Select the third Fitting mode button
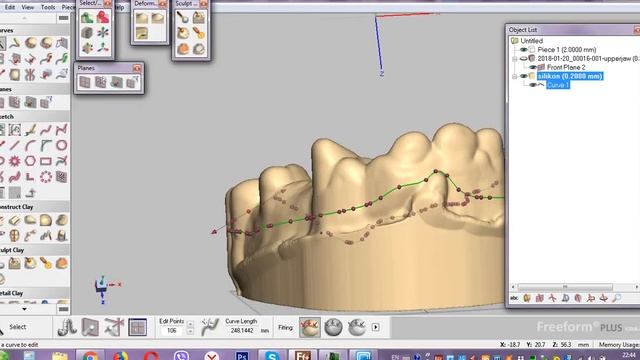 pyautogui.click(x=357, y=327)
